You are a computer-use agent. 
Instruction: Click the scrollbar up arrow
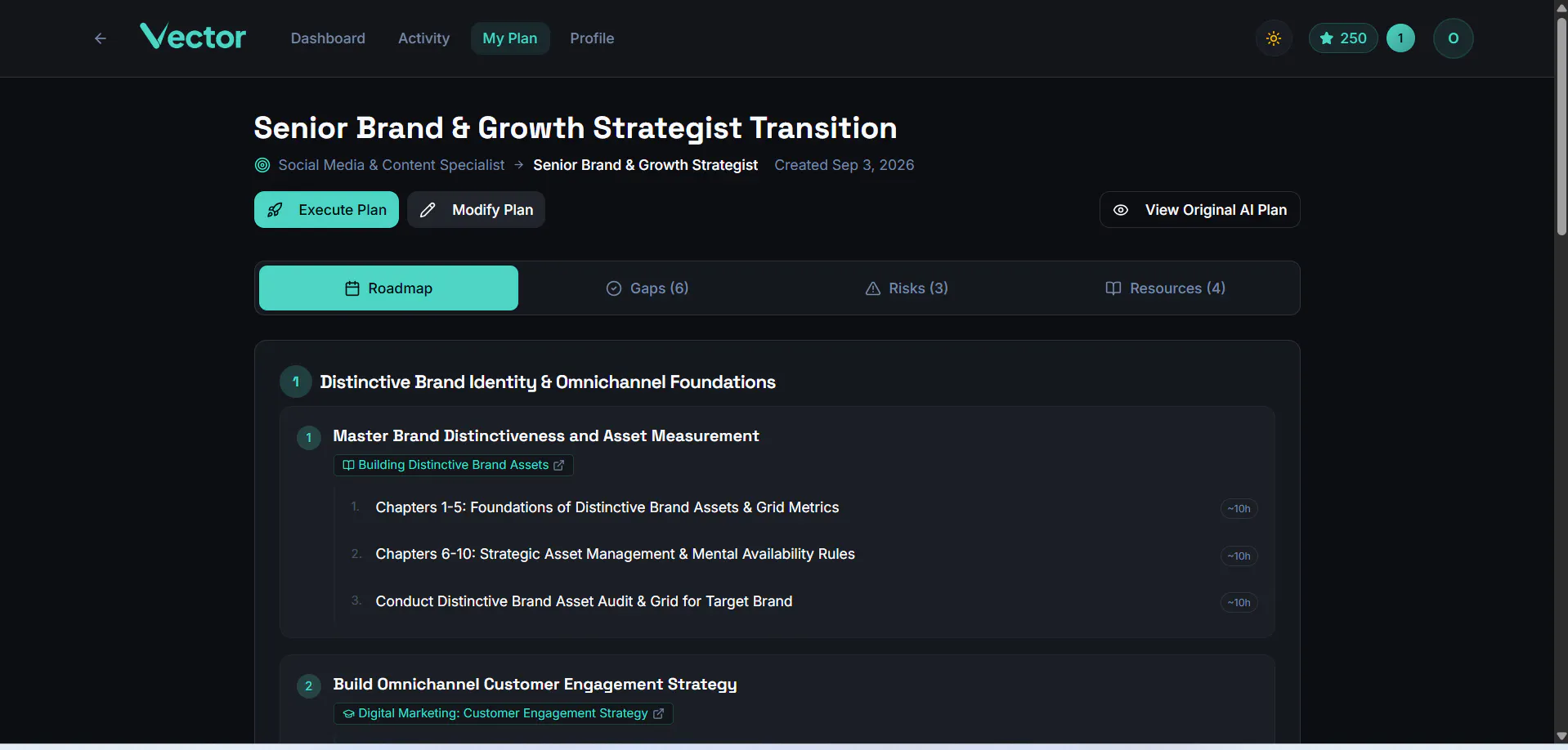pos(1561,7)
